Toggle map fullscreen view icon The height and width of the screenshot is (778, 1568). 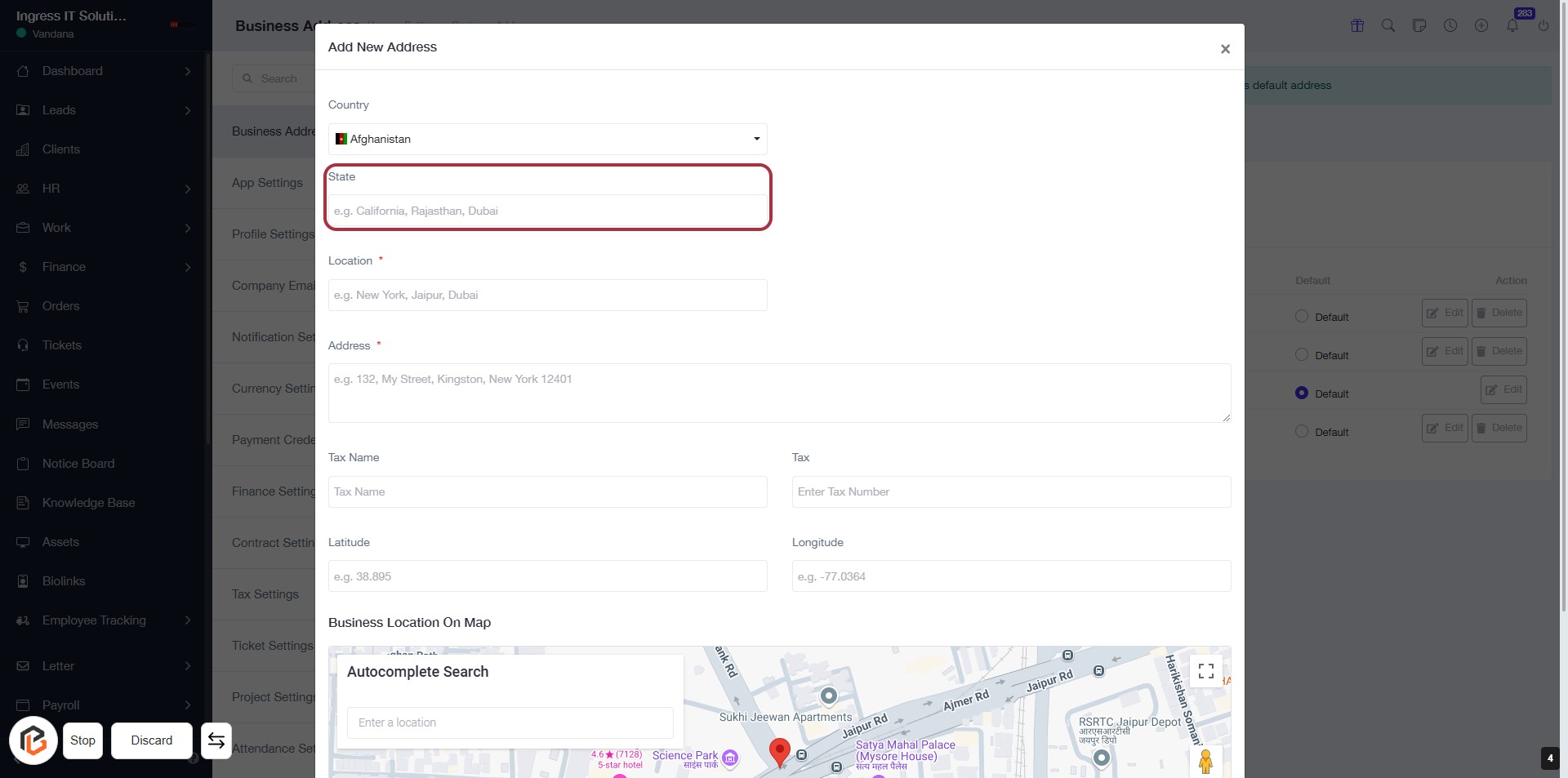pos(1206,671)
